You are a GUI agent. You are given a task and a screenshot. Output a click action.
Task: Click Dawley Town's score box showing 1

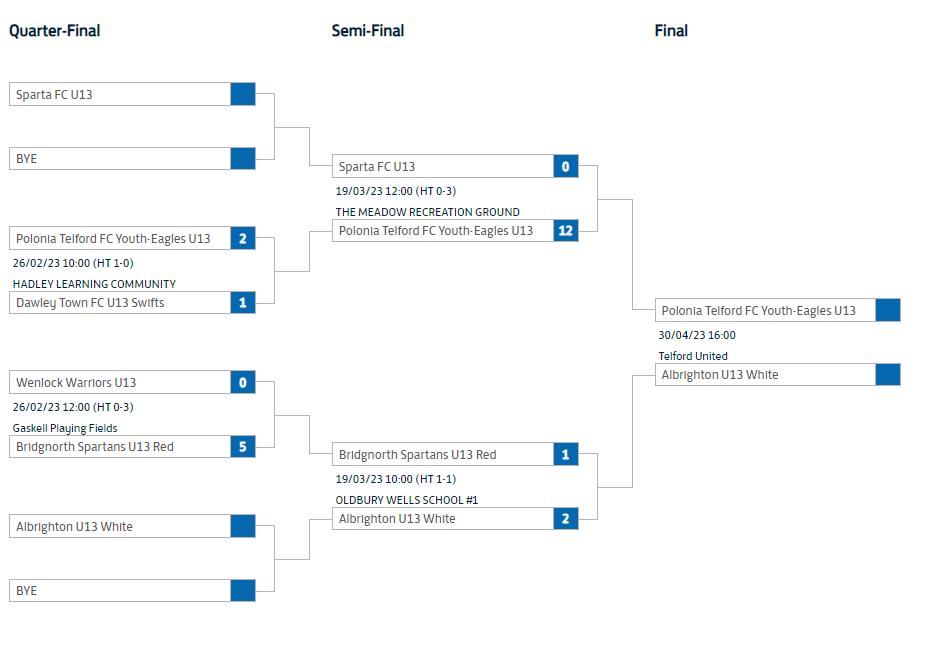coord(242,303)
